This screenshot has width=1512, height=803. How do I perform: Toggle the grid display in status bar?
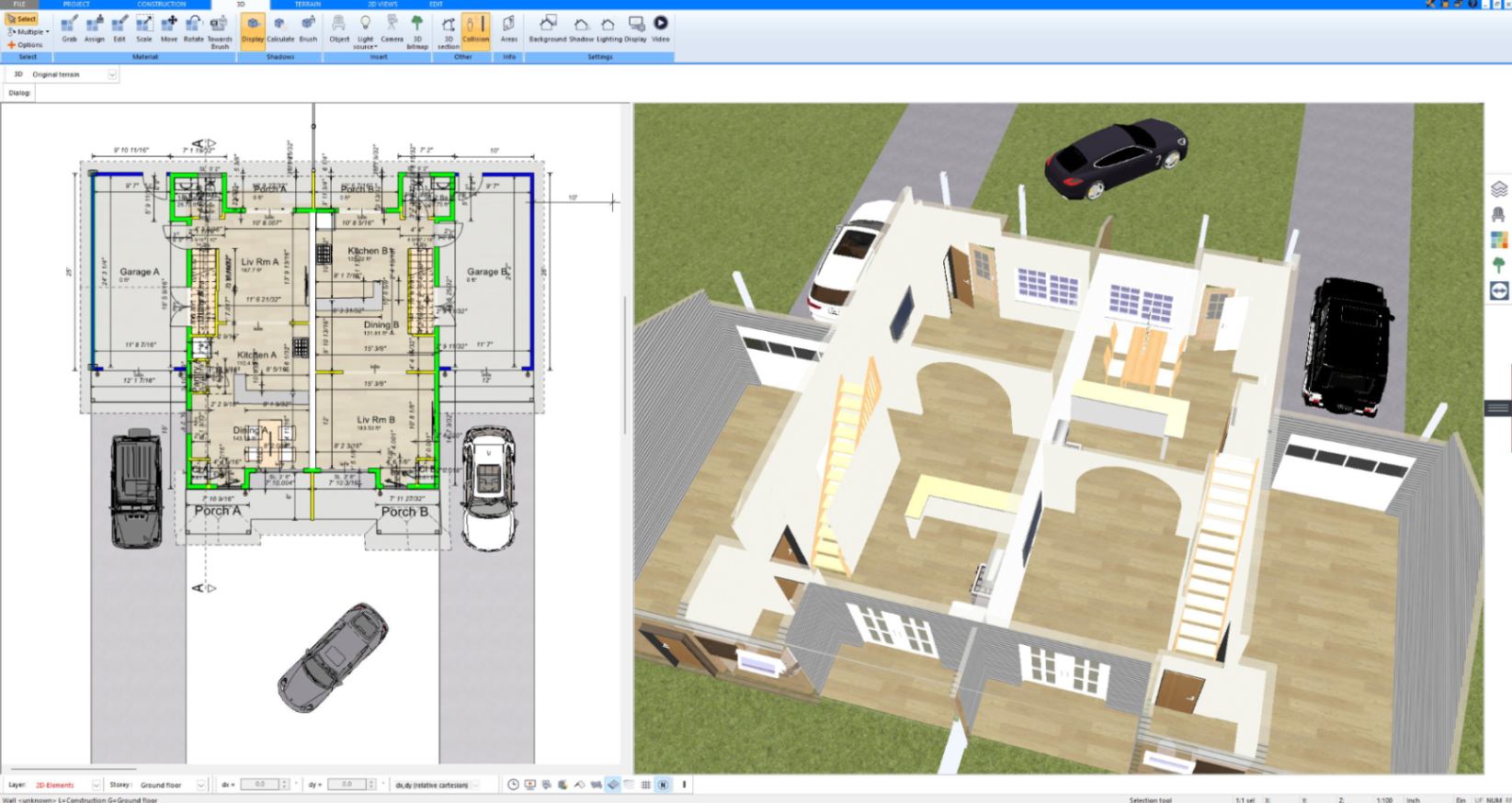(x=646, y=785)
